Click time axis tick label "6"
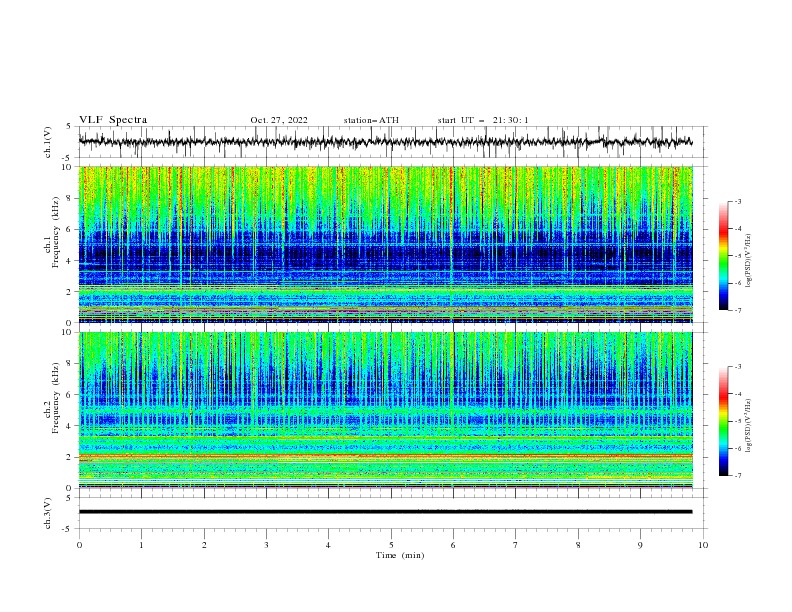792x612 pixels. click(453, 545)
